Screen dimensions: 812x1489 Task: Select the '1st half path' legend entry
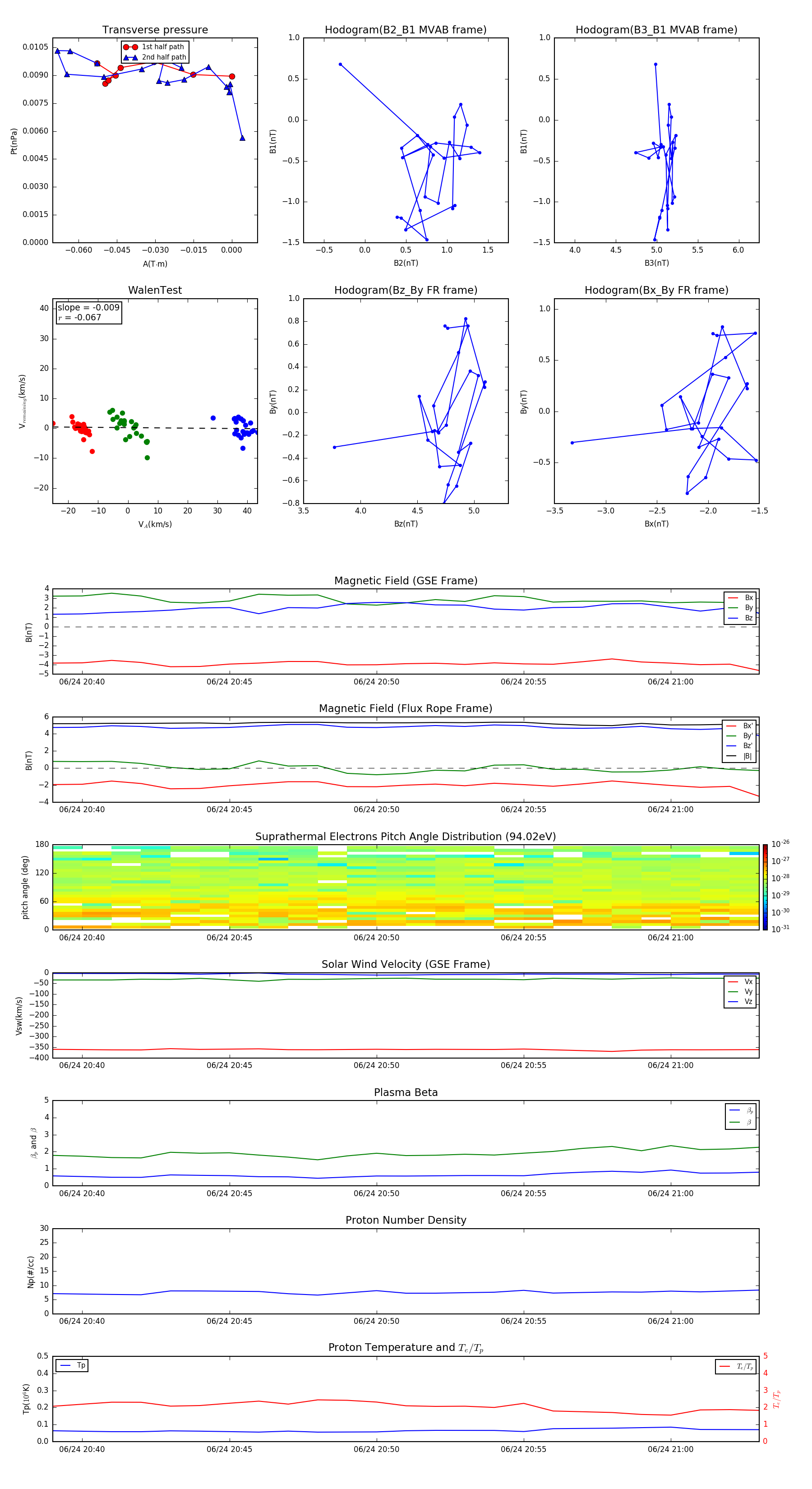pyautogui.click(x=155, y=47)
